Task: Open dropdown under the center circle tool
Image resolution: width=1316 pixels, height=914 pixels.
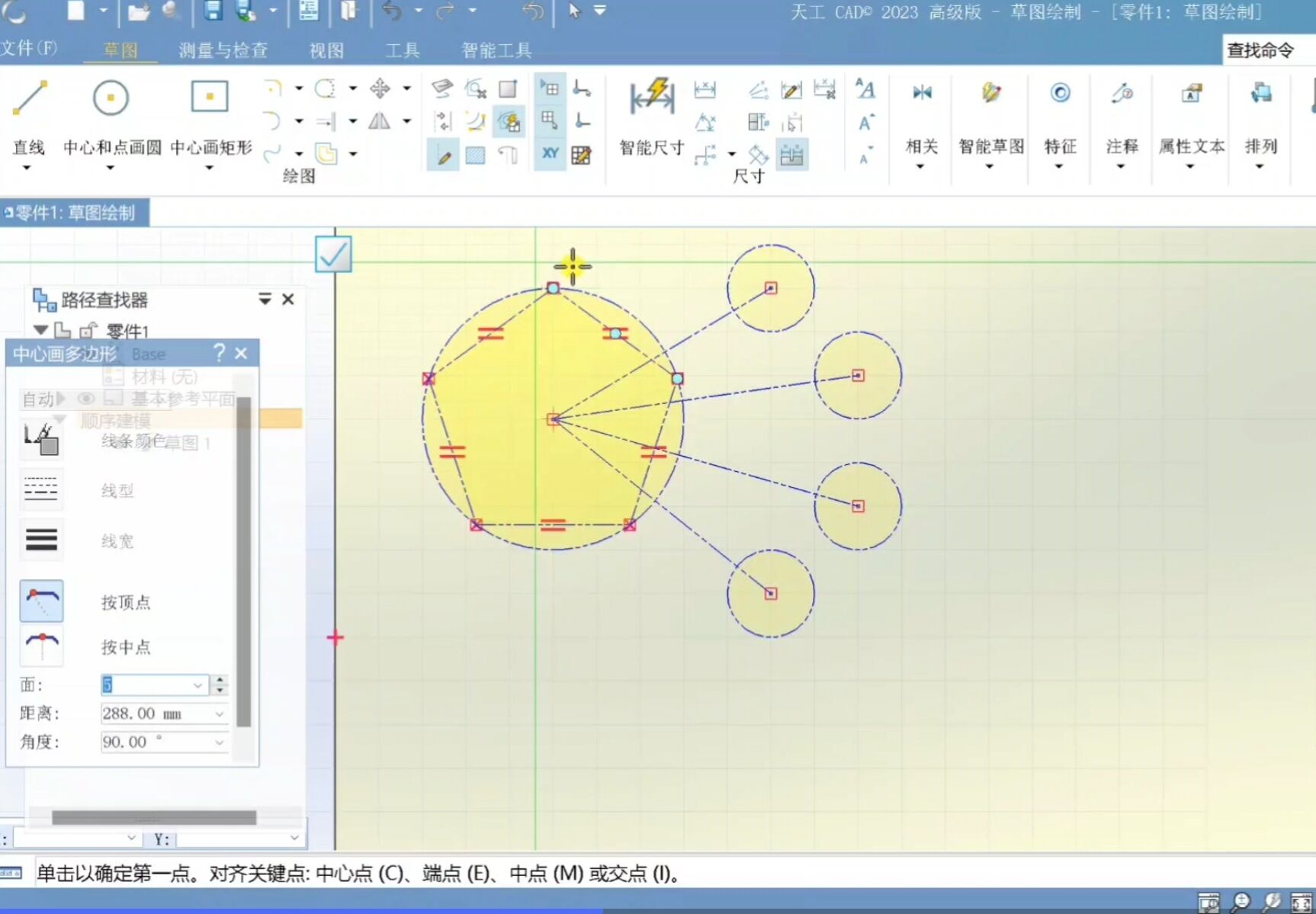Action: [110, 168]
